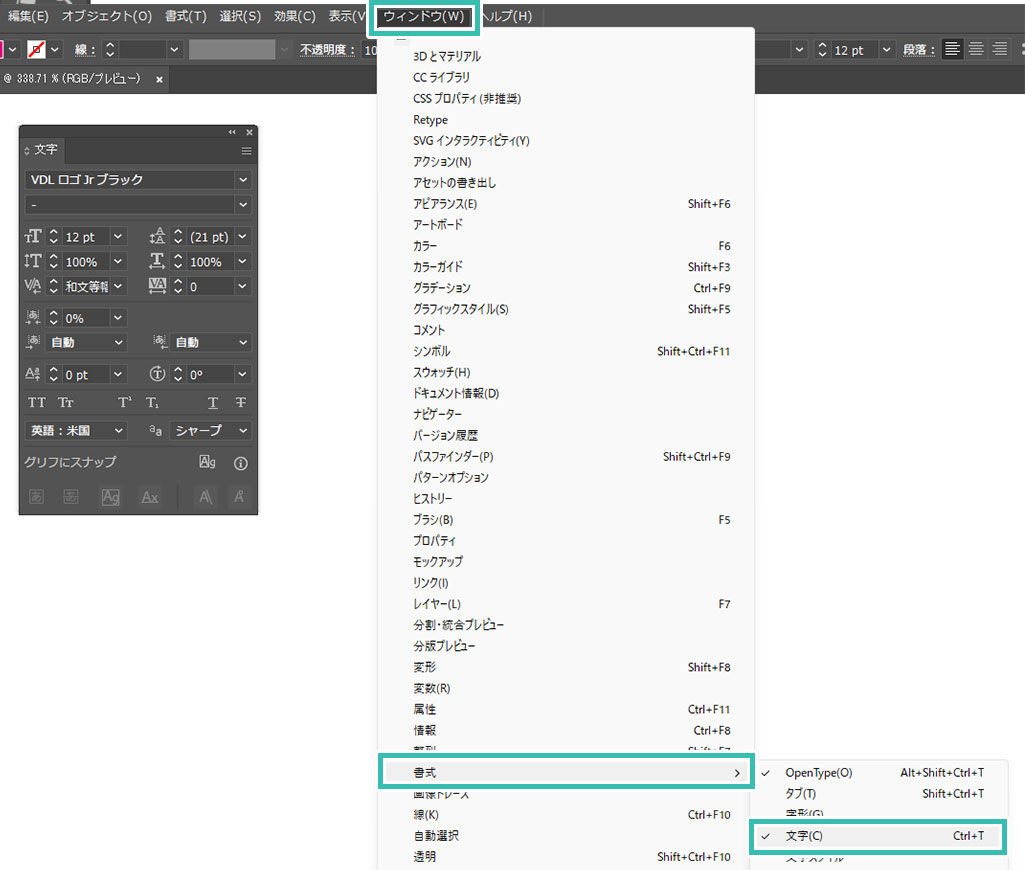Toggle the checked OpenType(O) submenu item
1025x870 pixels.
(878, 773)
